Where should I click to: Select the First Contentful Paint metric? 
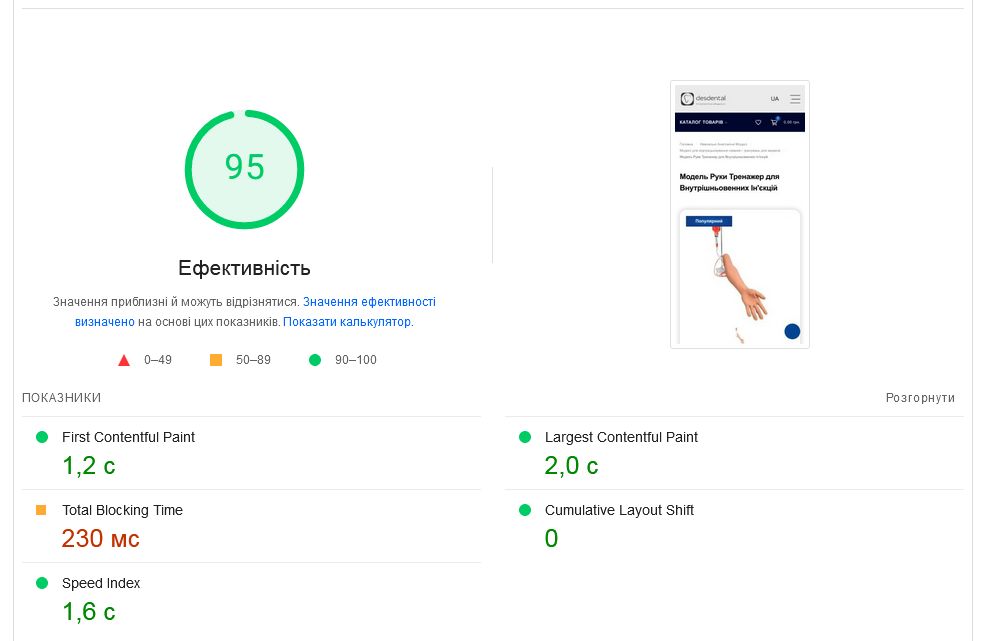[x=251, y=453]
